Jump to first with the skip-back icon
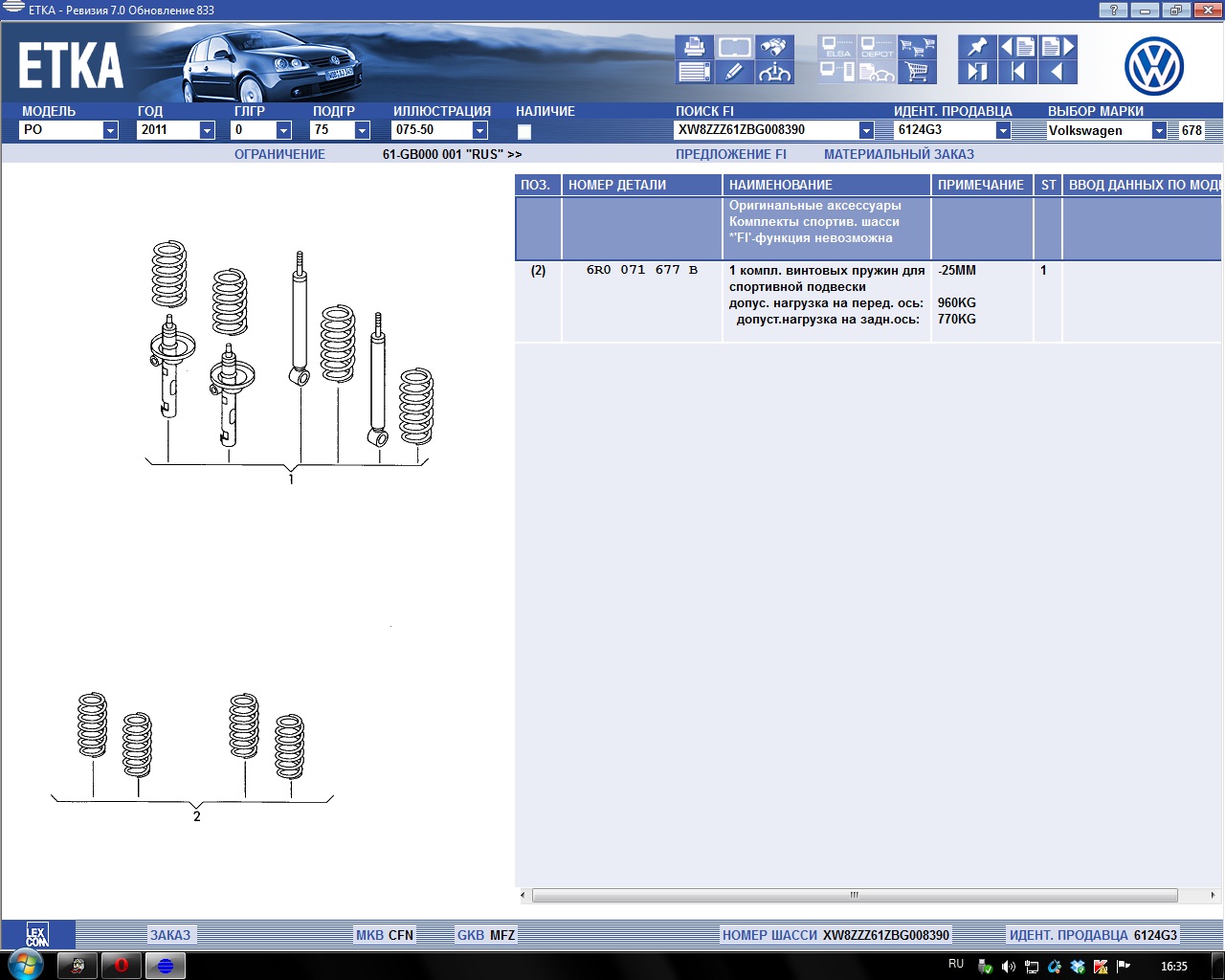This screenshot has width=1225, height=980. coord(1017,72)
